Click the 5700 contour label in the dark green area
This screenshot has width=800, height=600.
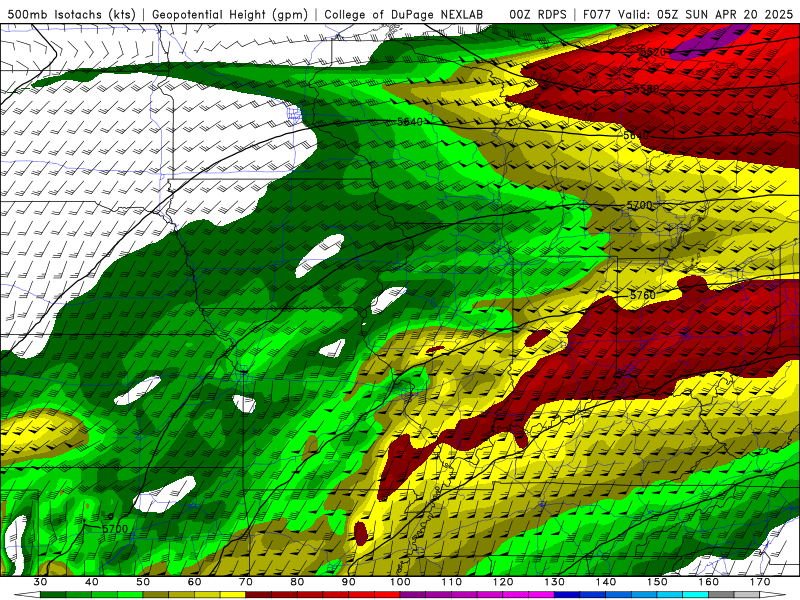(x=115, y=529)
